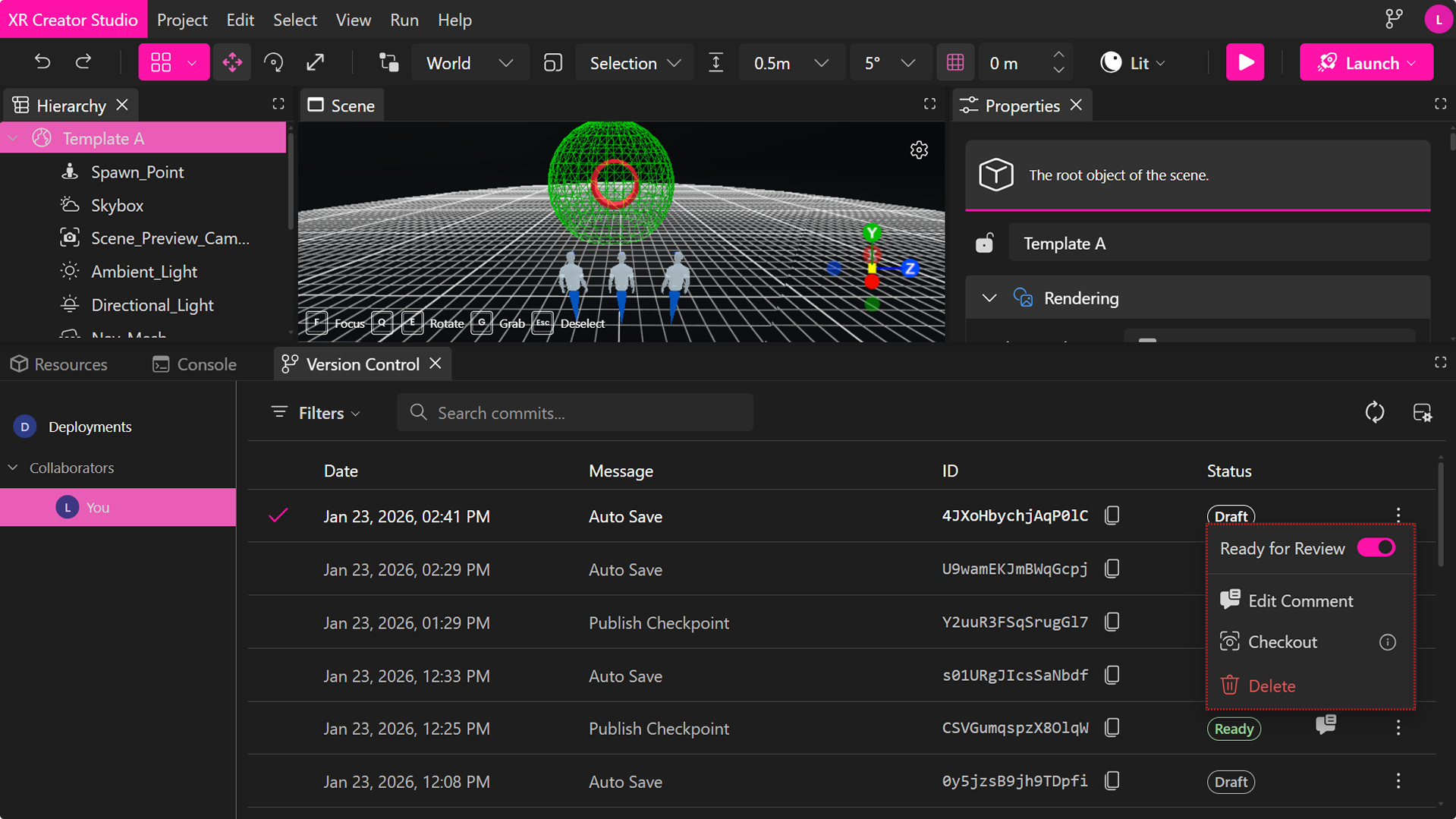Refresh the commits list
1456x819 pixels.
click(1375, 412)
